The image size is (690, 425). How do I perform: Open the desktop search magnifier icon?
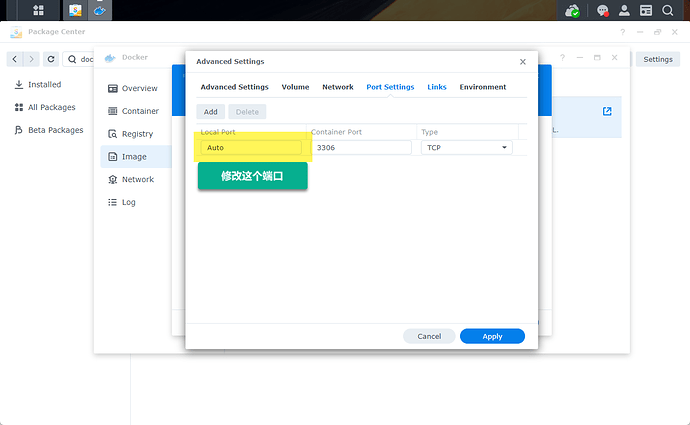pyautogui.click(x=668, y=11)
